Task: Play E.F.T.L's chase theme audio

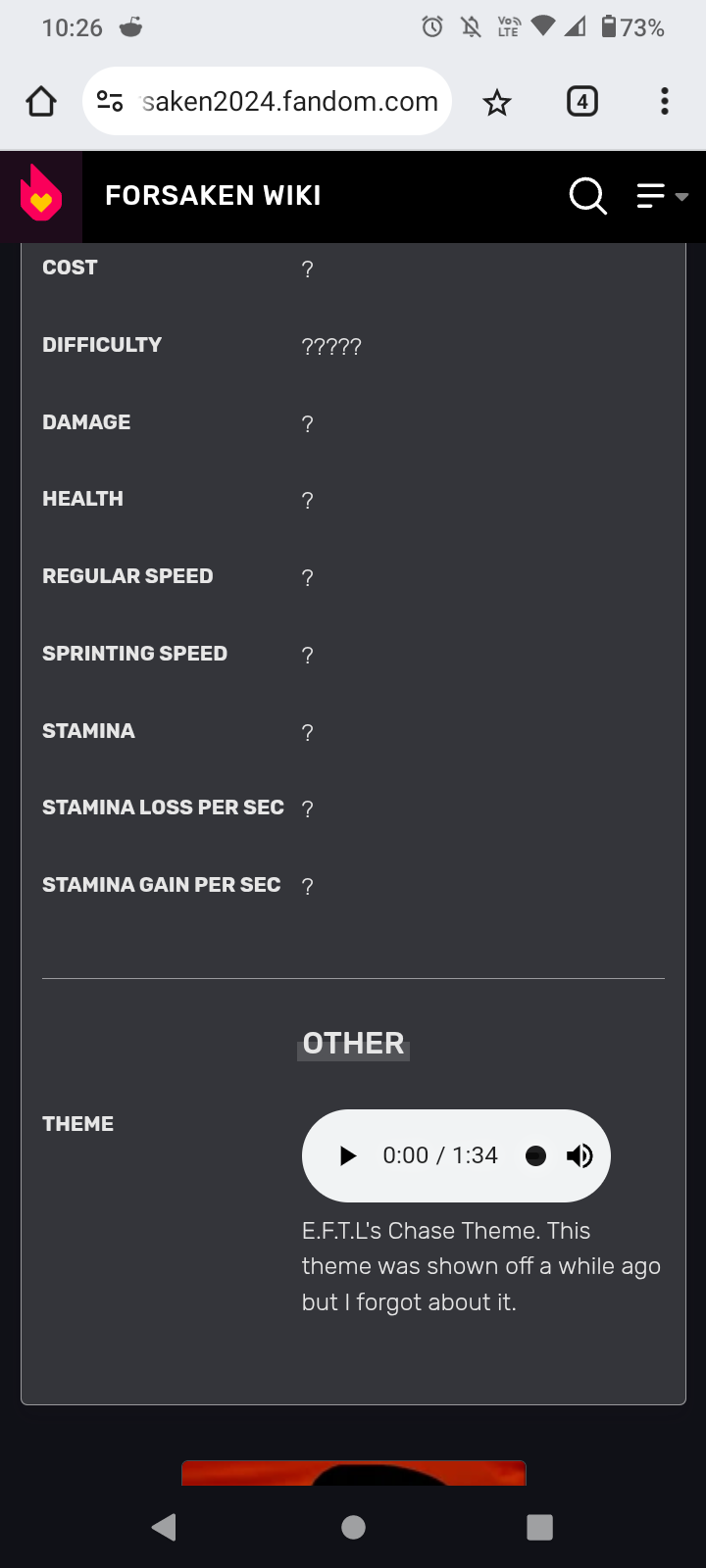Action: (347, 1156)
